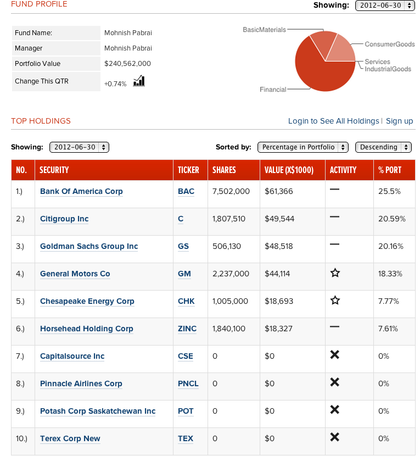Click the C ticker link
Image resolution: width=420 pixels, height=456 pixels.
(x=181, y=219)
